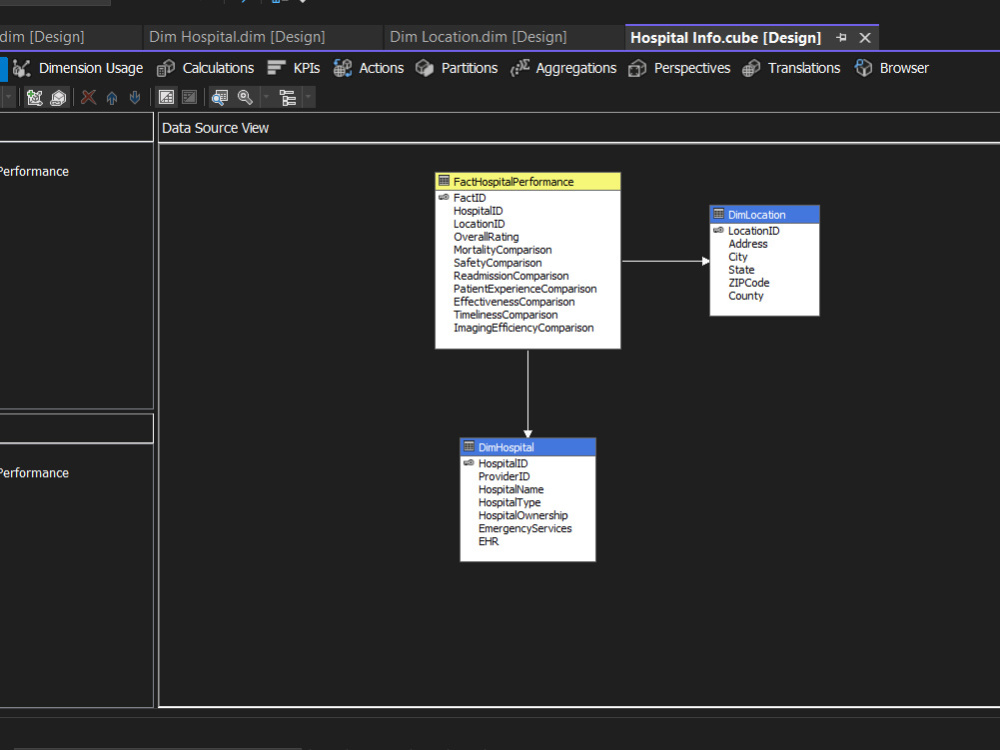Viewport: 1000px width, 750px height.
Task: Open the dropdown arrow beside Arrange Tables
Action: click(308, 98)
